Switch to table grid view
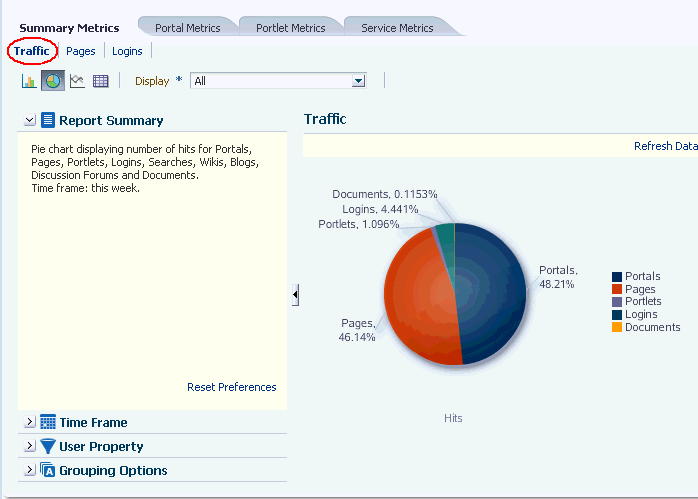 [x=101, y=81]
